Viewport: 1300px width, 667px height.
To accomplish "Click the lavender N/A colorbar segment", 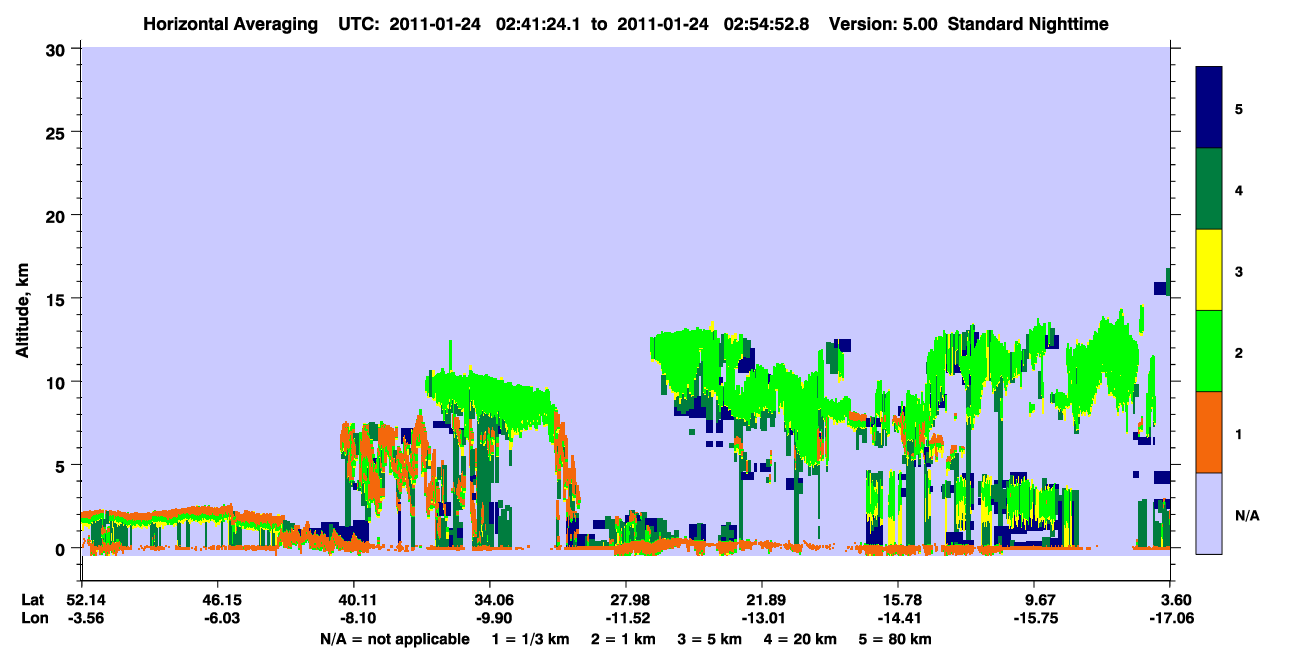I will pyautogui.click(x=1209, y=512).
